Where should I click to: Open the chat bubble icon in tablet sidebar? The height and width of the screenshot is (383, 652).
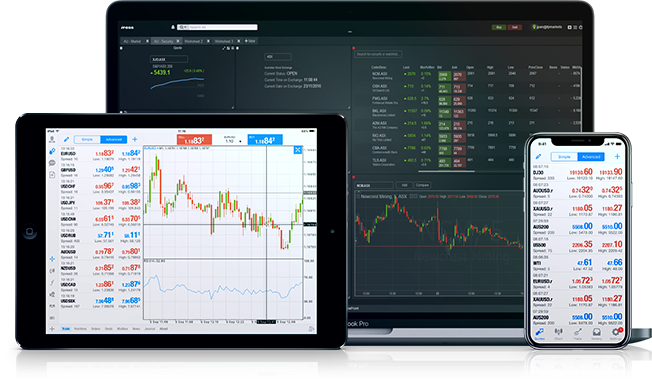click(52, 163)
